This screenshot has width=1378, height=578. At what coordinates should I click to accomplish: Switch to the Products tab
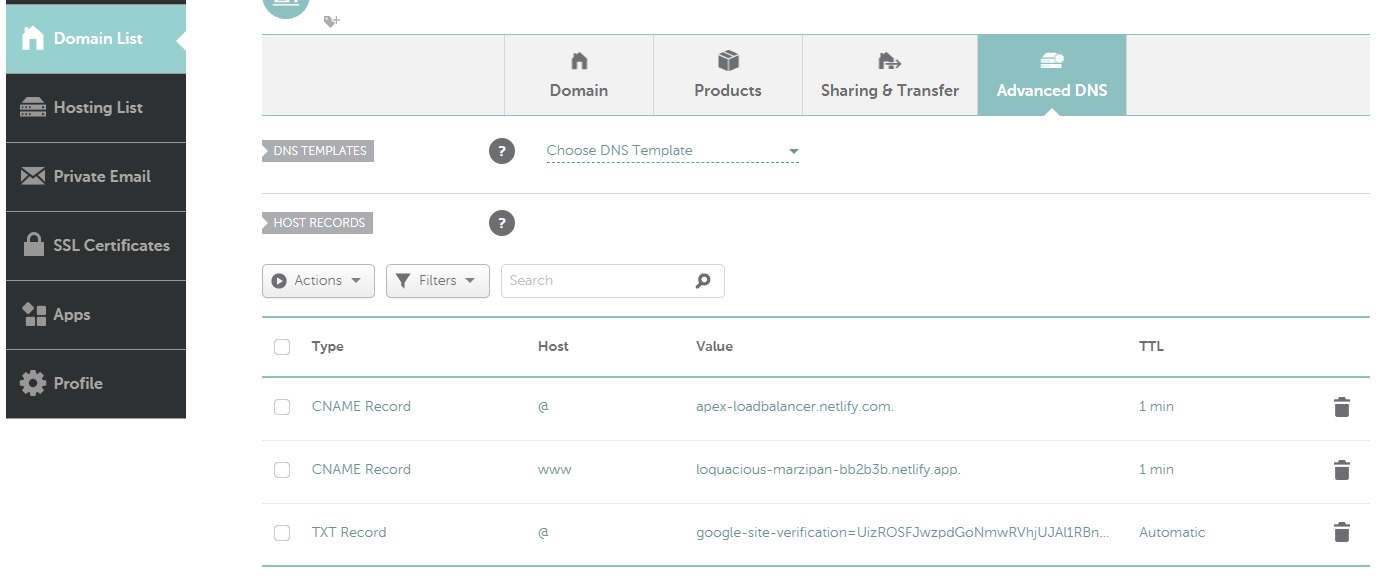point(728,76)
